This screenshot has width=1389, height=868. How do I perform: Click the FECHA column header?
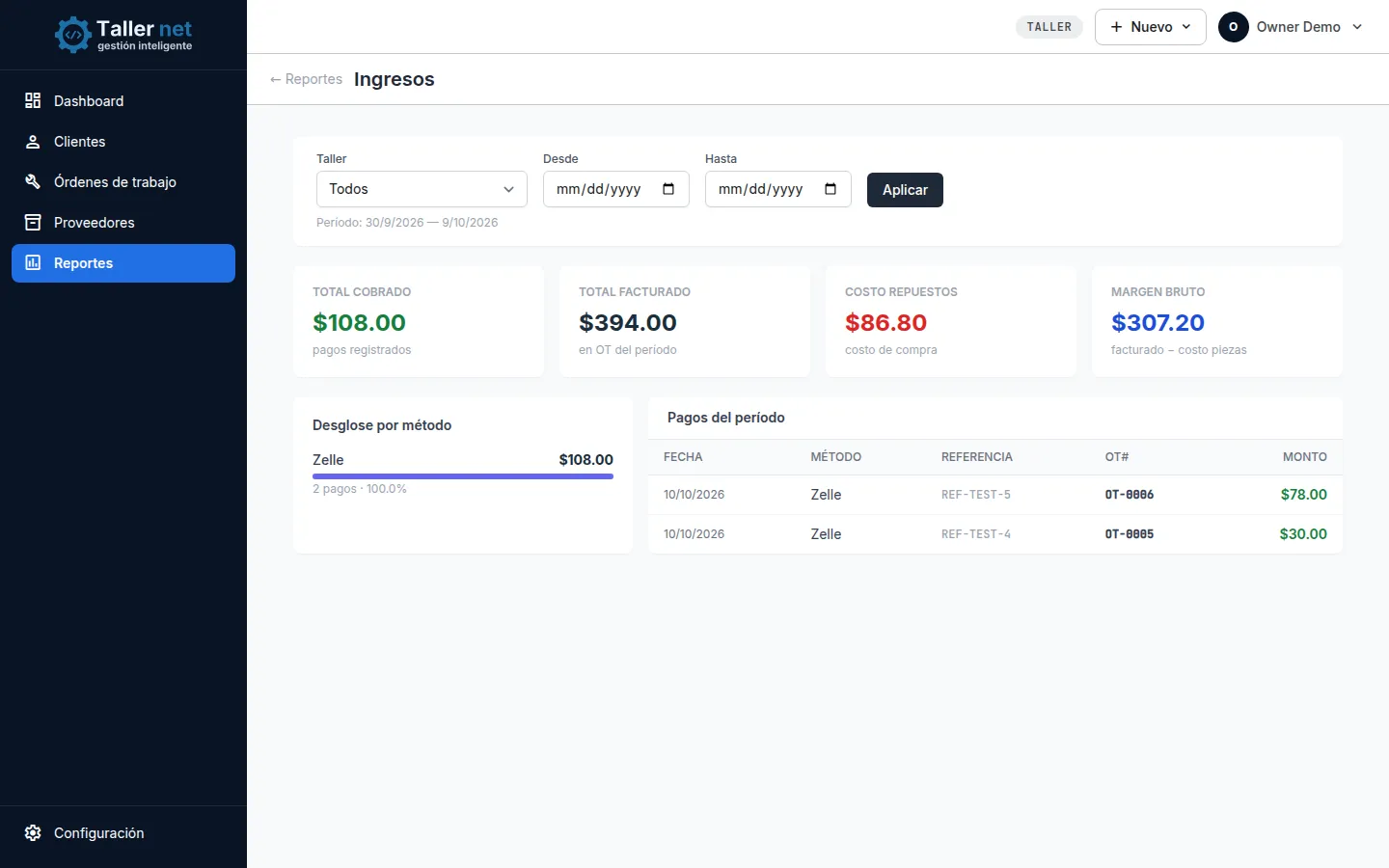point(683,457)
